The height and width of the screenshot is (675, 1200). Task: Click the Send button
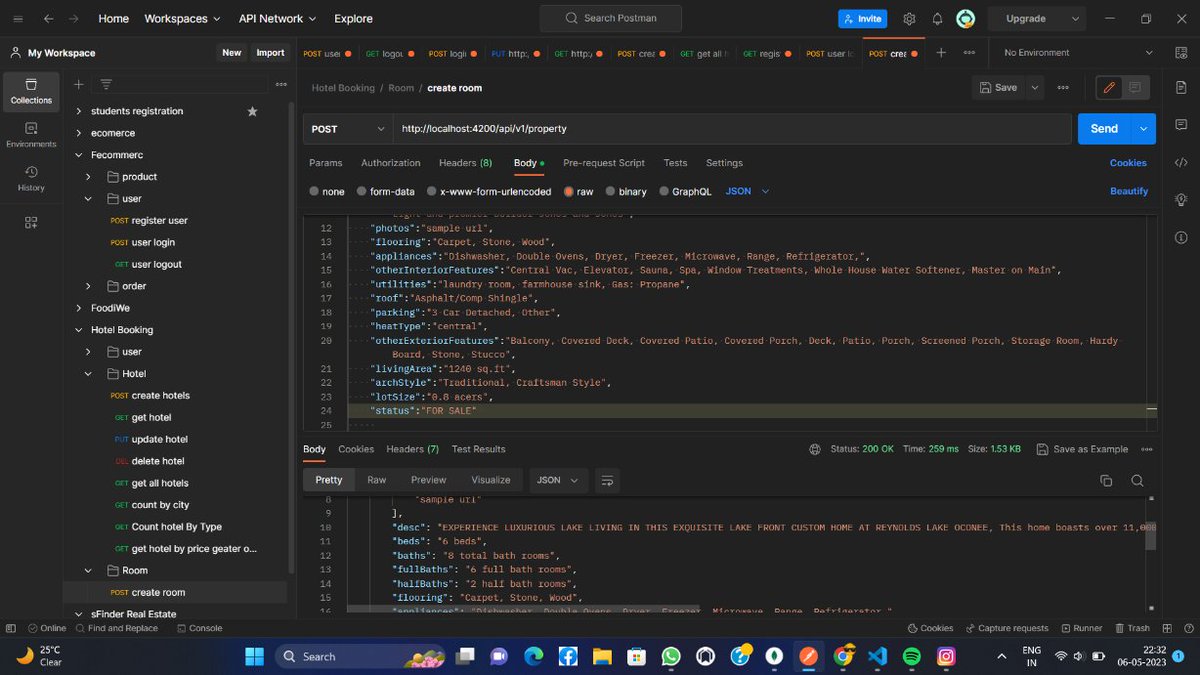coord(1104,129)
